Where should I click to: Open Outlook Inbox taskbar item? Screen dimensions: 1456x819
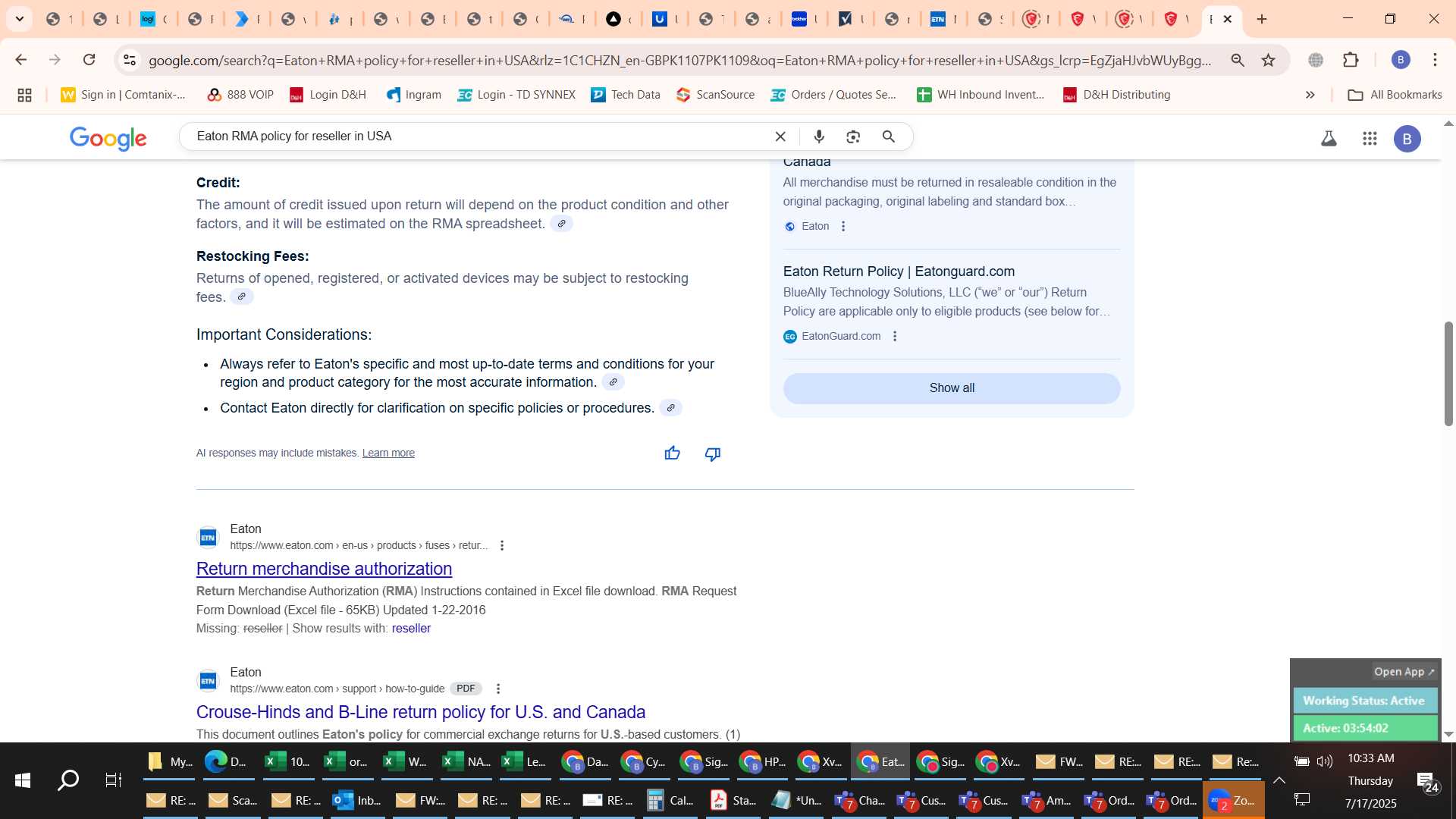[x=358, y=800]
